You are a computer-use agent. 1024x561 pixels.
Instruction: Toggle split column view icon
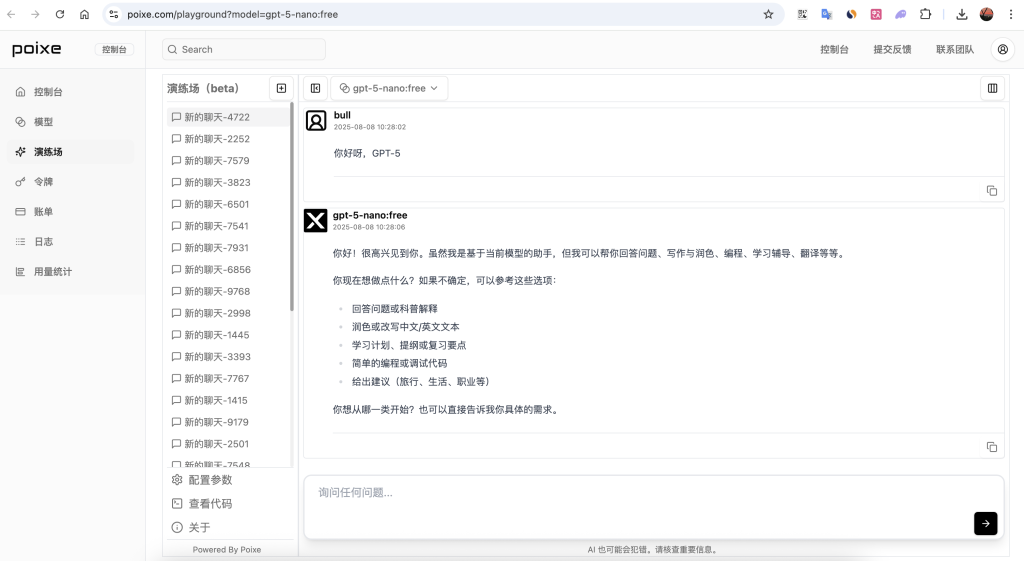[x=992, y=88]
